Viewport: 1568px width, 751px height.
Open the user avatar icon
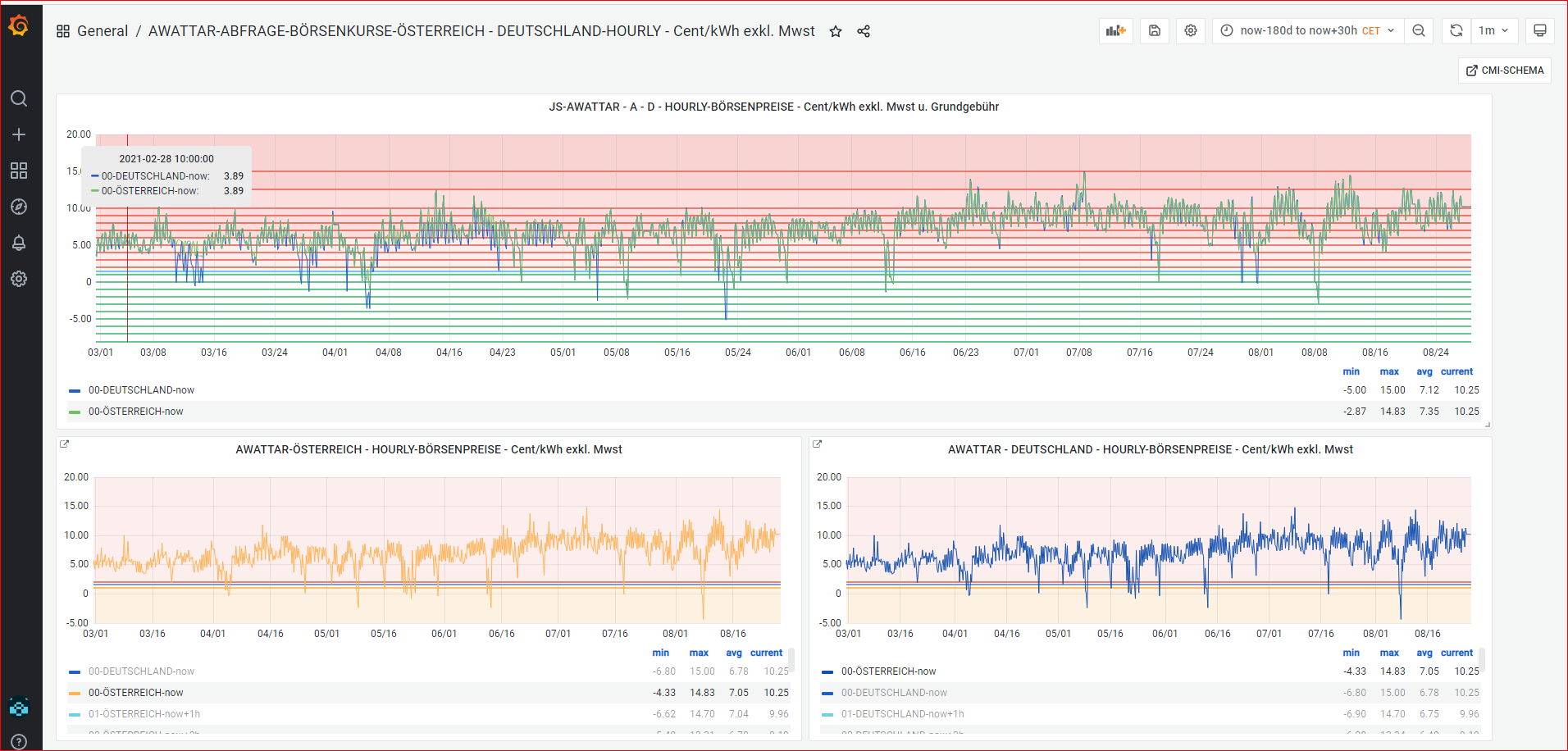[x=19, y=707]
